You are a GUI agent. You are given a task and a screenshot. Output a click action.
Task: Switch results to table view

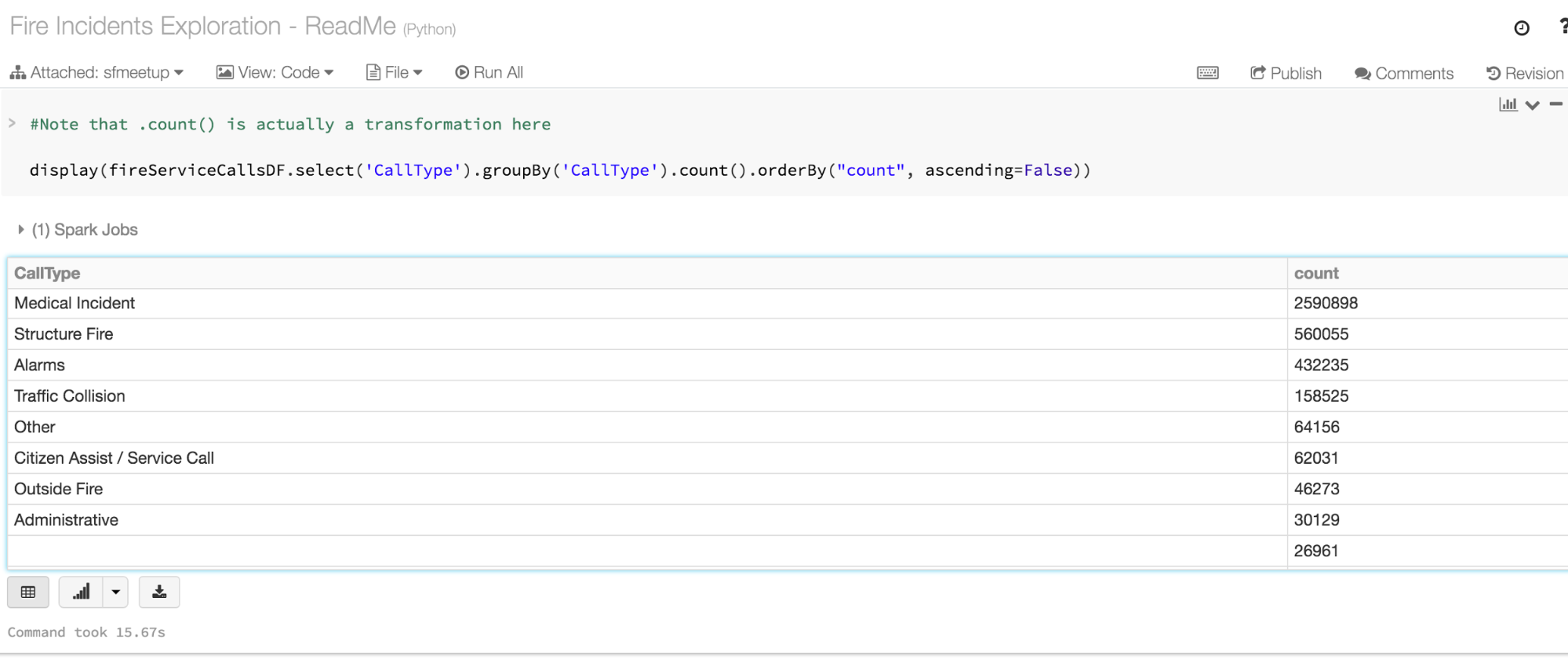click(x=28, y=592)
